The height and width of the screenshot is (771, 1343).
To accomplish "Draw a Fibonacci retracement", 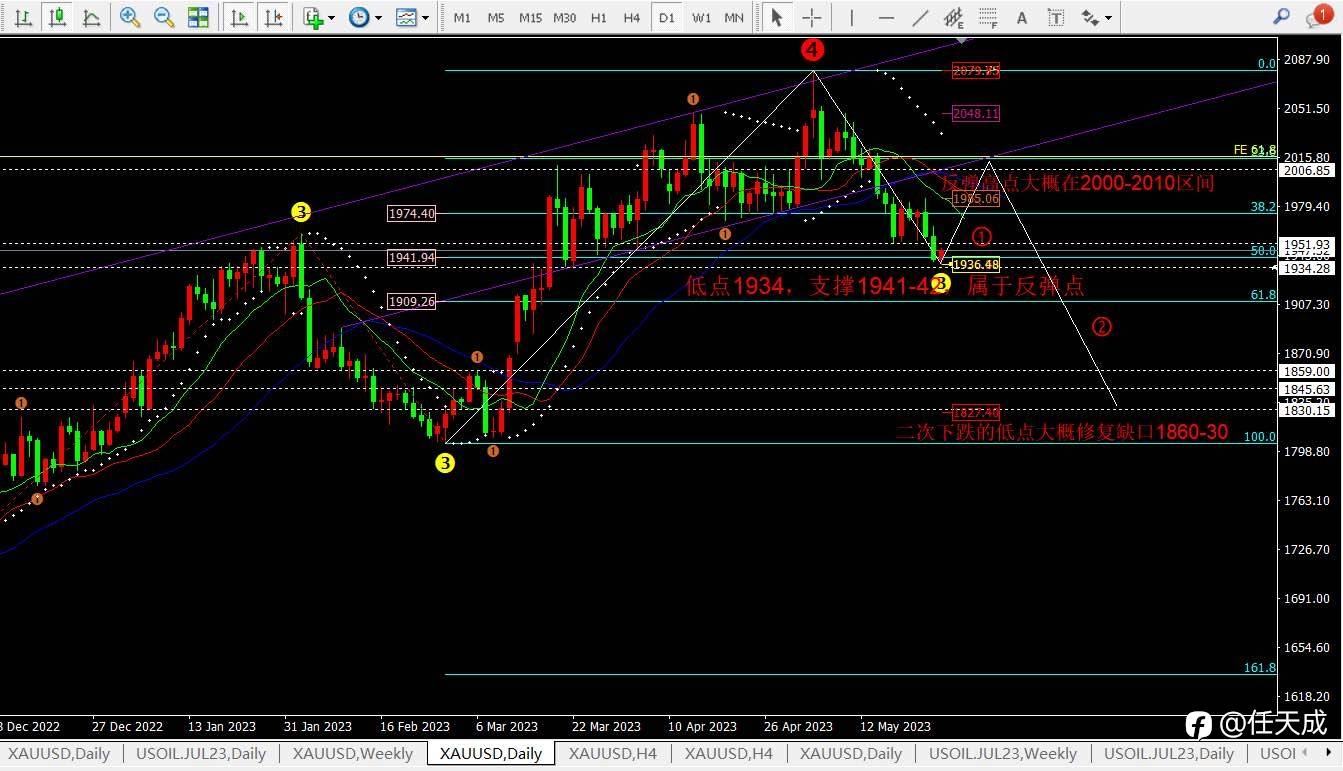I will click(988, 17).
